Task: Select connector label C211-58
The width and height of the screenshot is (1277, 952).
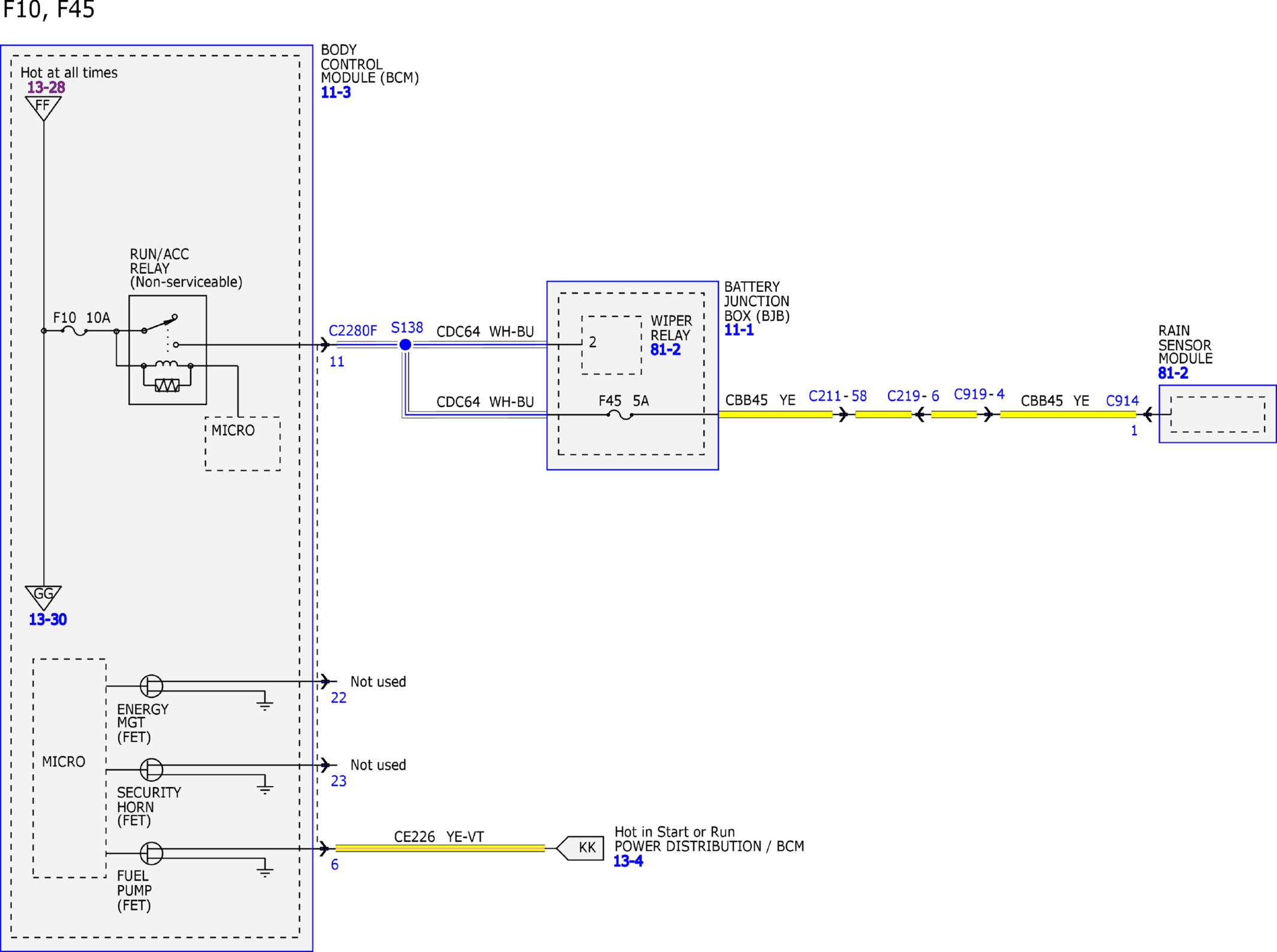Action: [838, 396]
